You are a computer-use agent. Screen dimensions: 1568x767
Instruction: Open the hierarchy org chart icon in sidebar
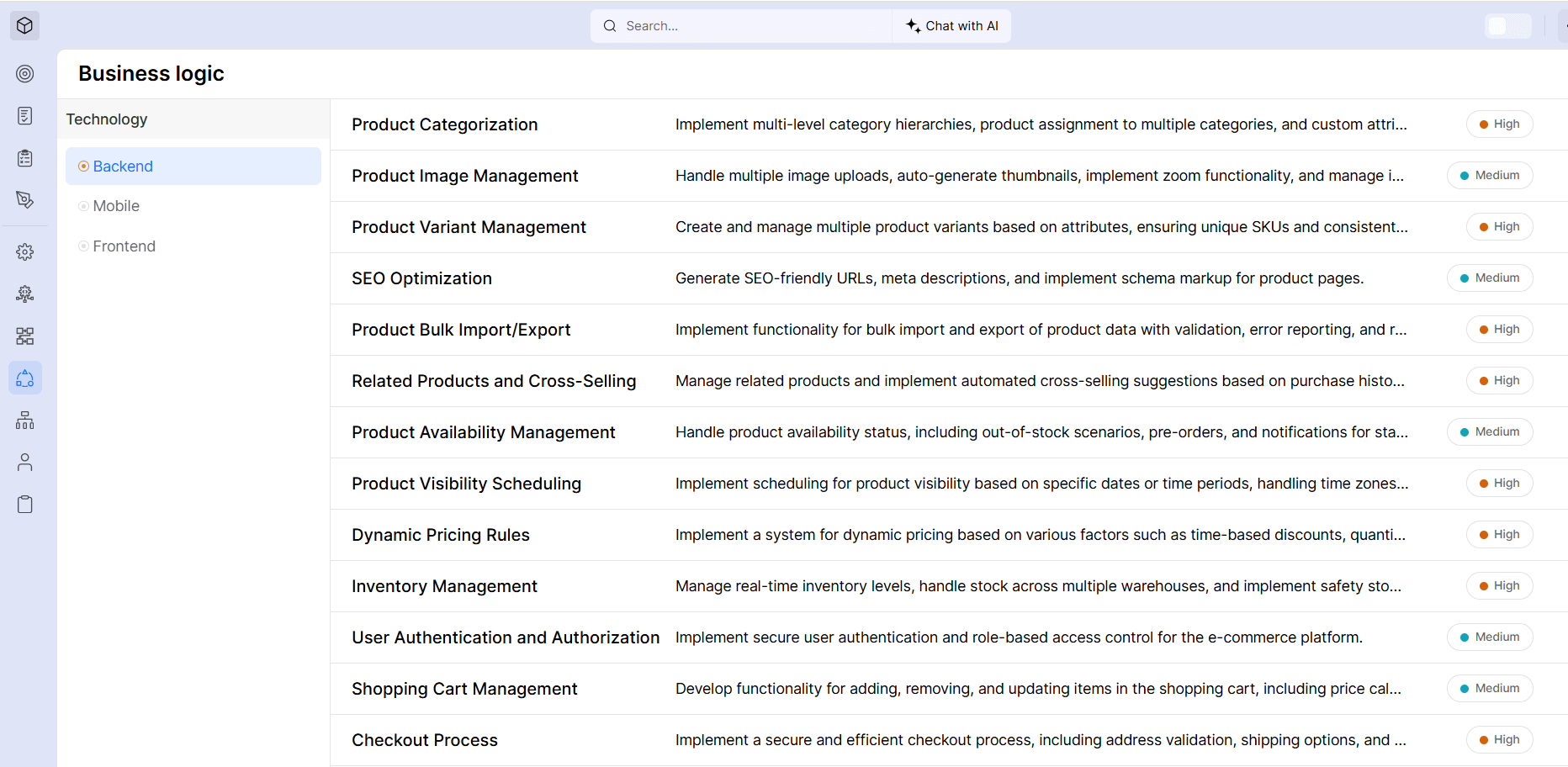tap(25, 421)
